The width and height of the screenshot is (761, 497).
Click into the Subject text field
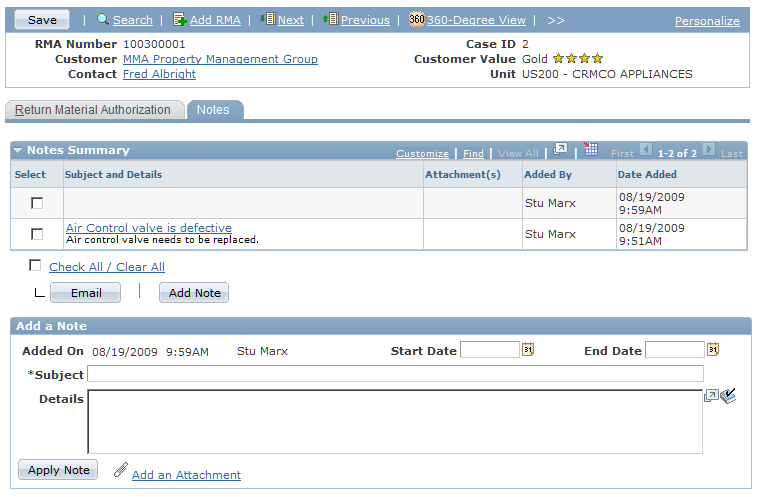click(x=395, y=374)
